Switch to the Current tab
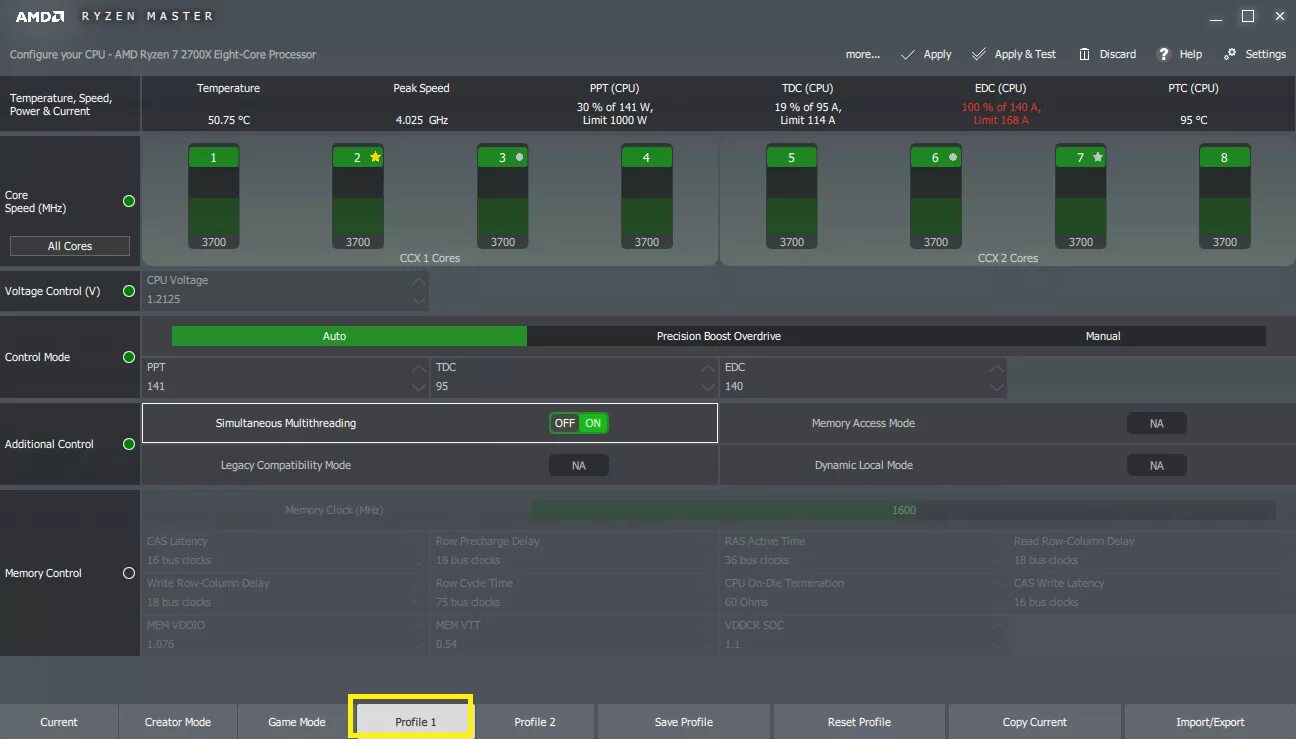 [59, 722]
